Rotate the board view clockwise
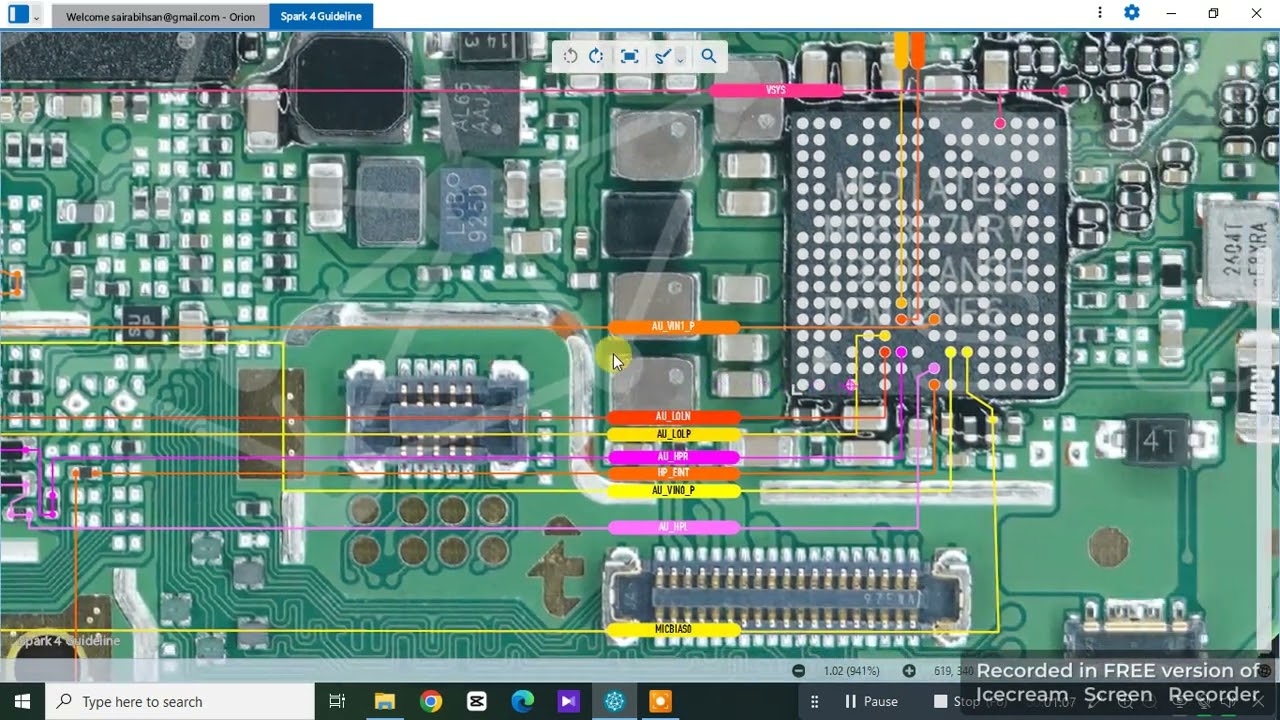This screenshot has width=1280, height=720. coord(597,56)
